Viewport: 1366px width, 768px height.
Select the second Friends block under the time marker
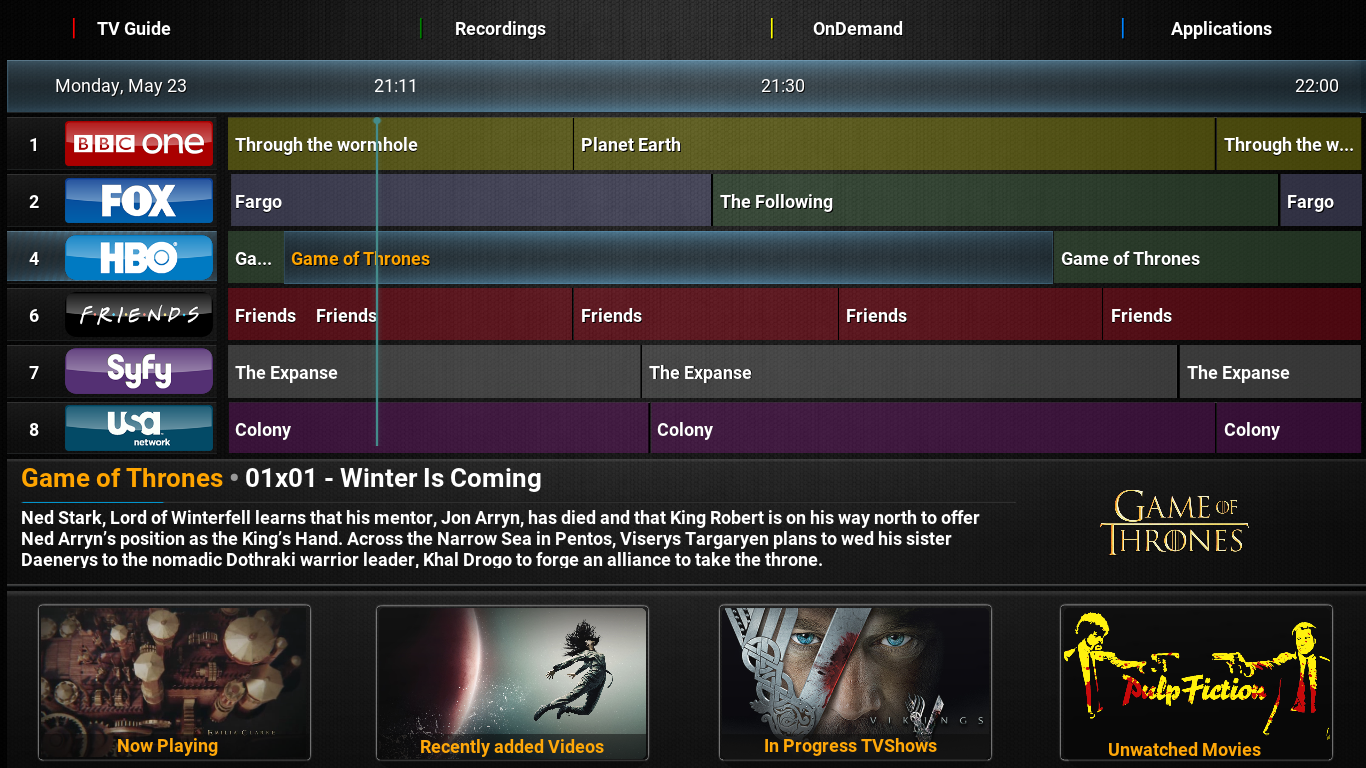point(440,315)
